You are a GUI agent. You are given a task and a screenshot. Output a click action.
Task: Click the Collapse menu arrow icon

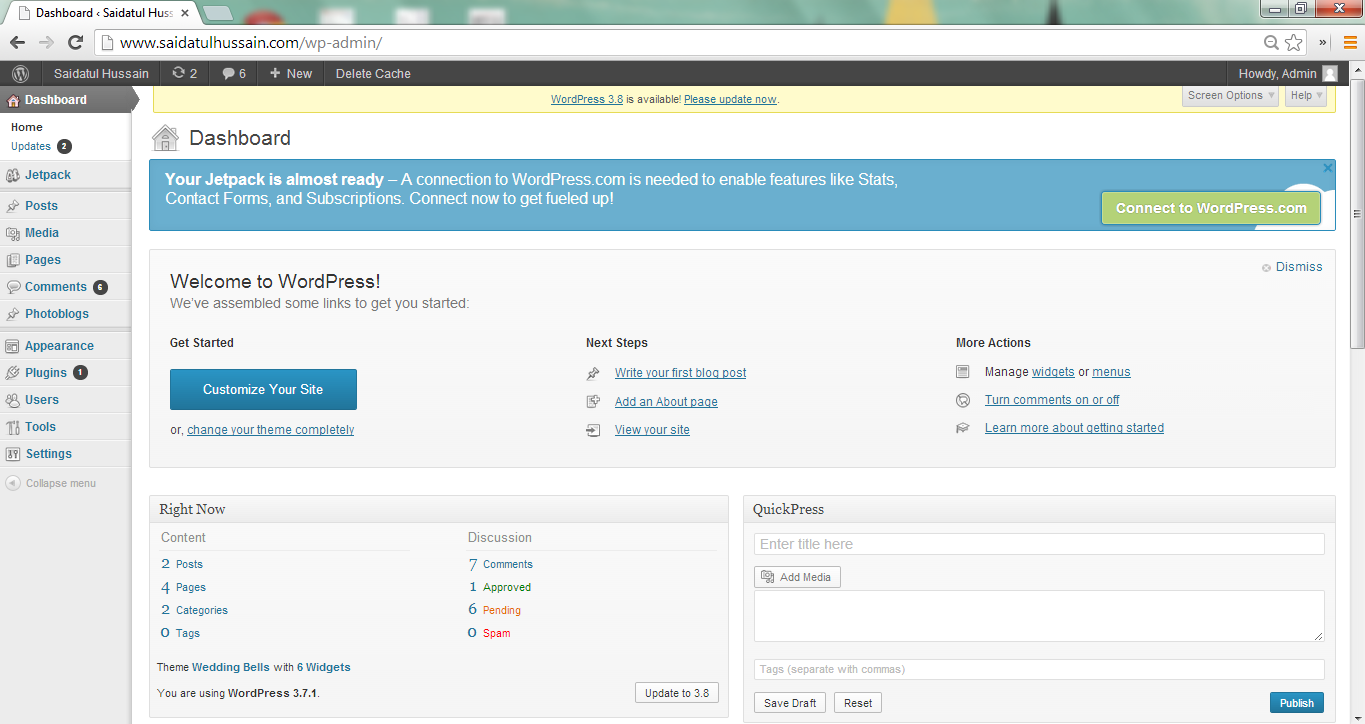[13, 483]
